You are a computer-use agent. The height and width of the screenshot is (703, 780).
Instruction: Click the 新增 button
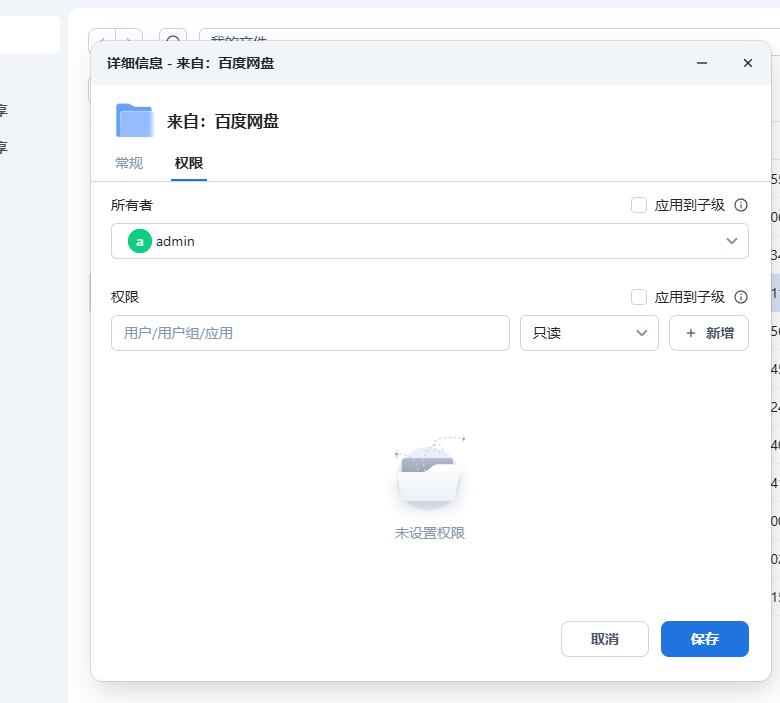(709, 333)
